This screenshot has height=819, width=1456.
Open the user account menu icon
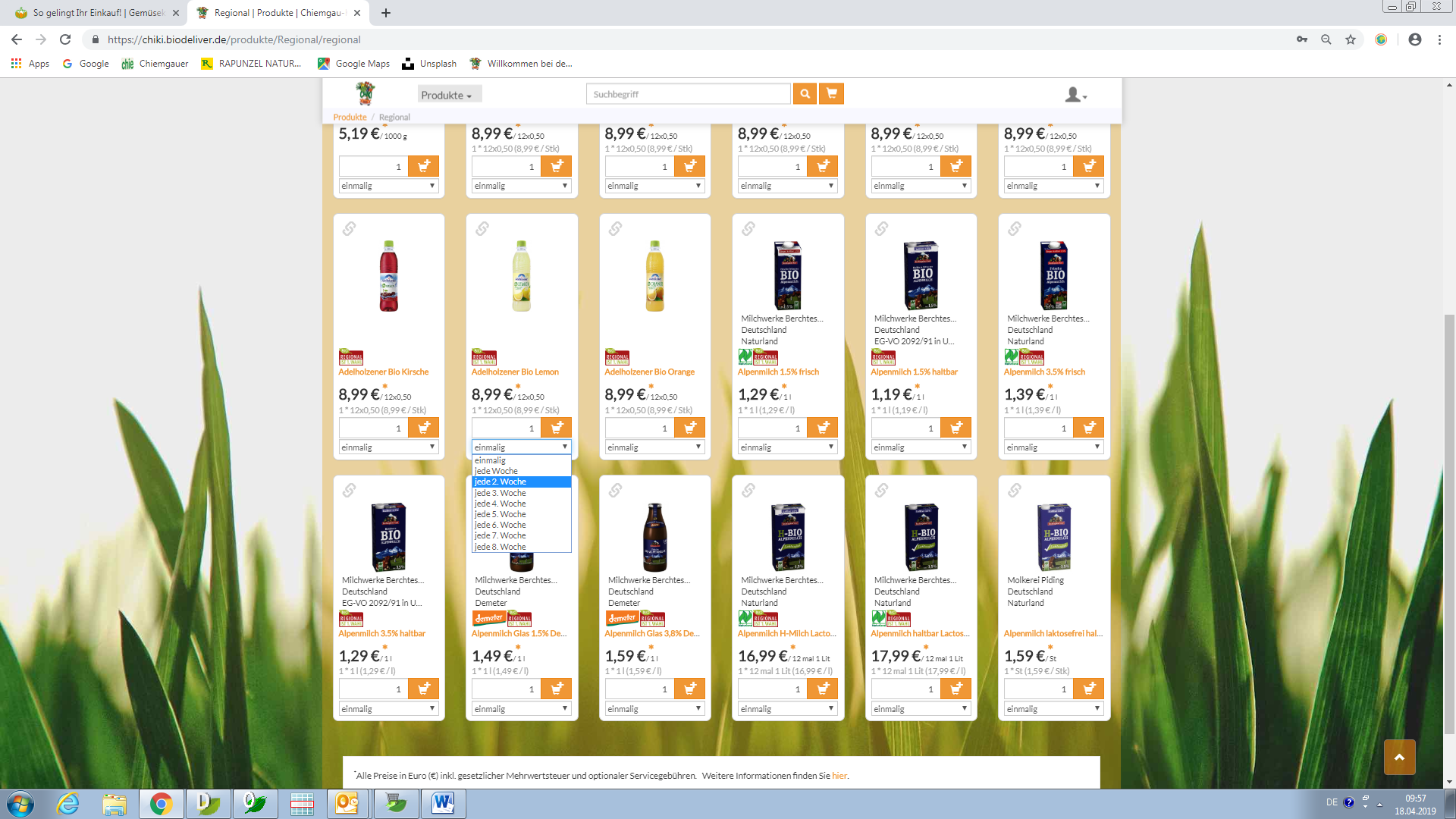tap(1075, 95)
